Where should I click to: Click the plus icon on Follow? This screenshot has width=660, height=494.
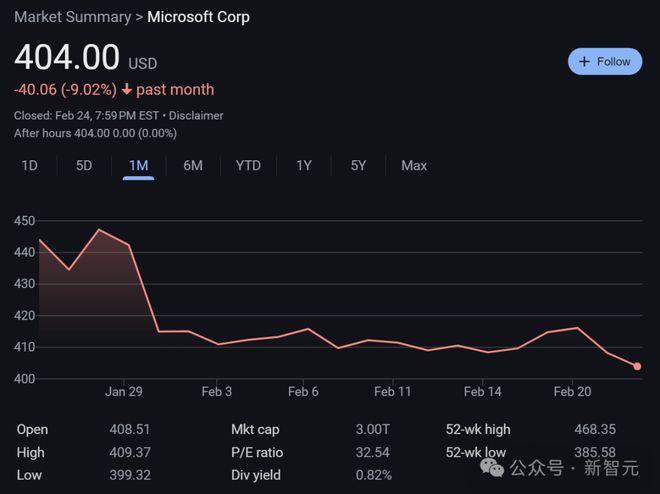585,61
